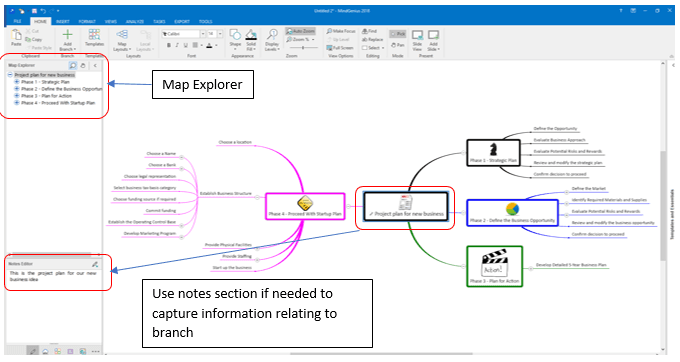Open the Templates gallery icon
The height and width of the screenshot is (362, 680).
pyautogui.click(x=94, y=35)
